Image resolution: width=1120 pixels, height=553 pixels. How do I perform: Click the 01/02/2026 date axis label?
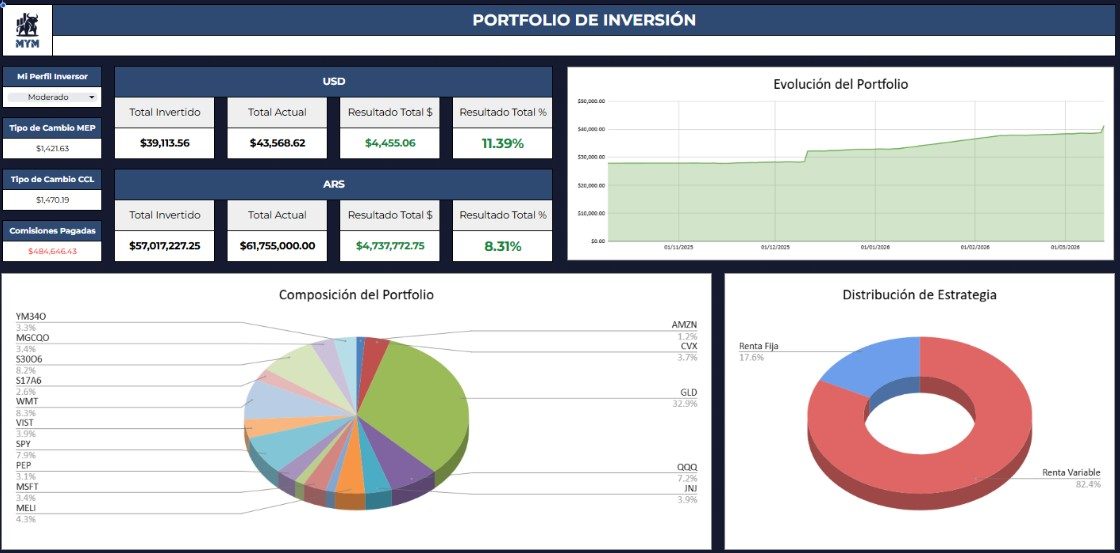(x=974, y=247)
